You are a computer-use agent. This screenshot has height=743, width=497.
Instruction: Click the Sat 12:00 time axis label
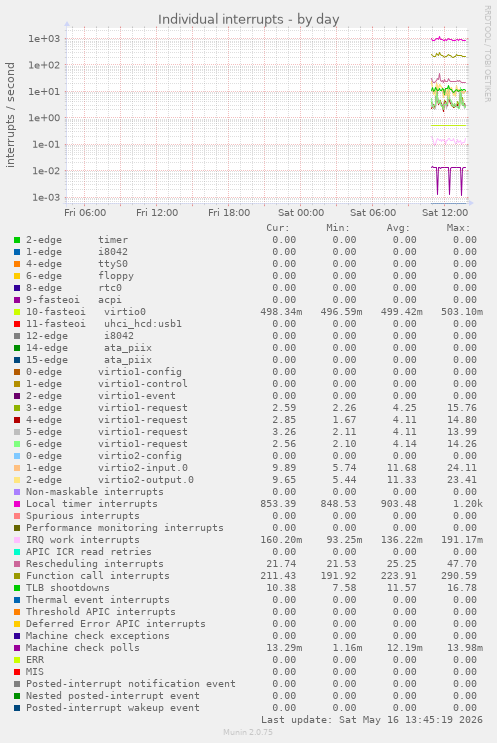tap(445, 212)
